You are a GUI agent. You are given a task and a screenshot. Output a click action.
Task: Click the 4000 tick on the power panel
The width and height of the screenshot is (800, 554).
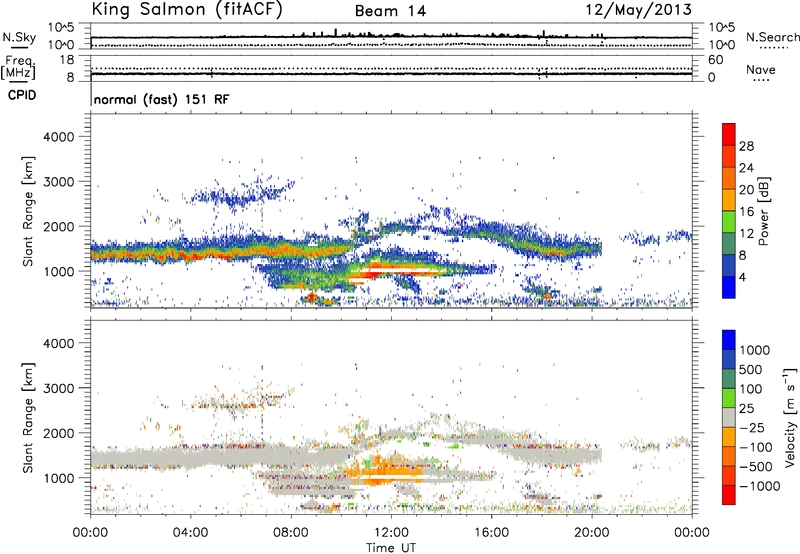59,137
